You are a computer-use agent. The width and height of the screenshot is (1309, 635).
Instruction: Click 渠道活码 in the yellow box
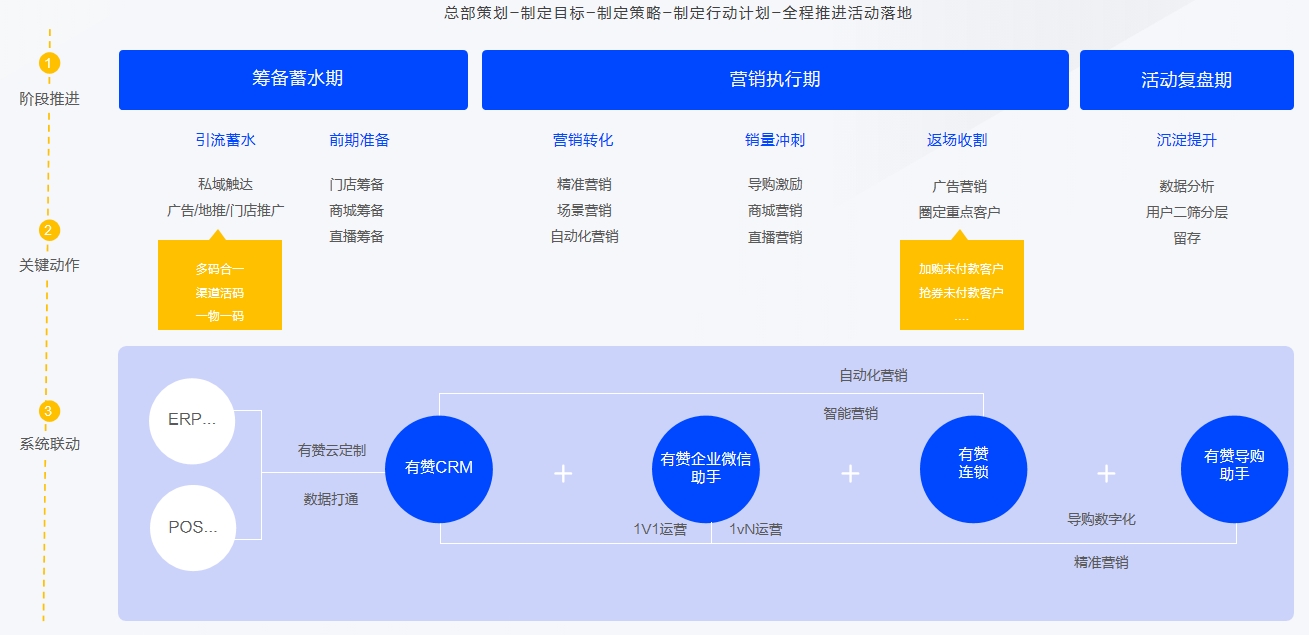(x=220, y=293)
